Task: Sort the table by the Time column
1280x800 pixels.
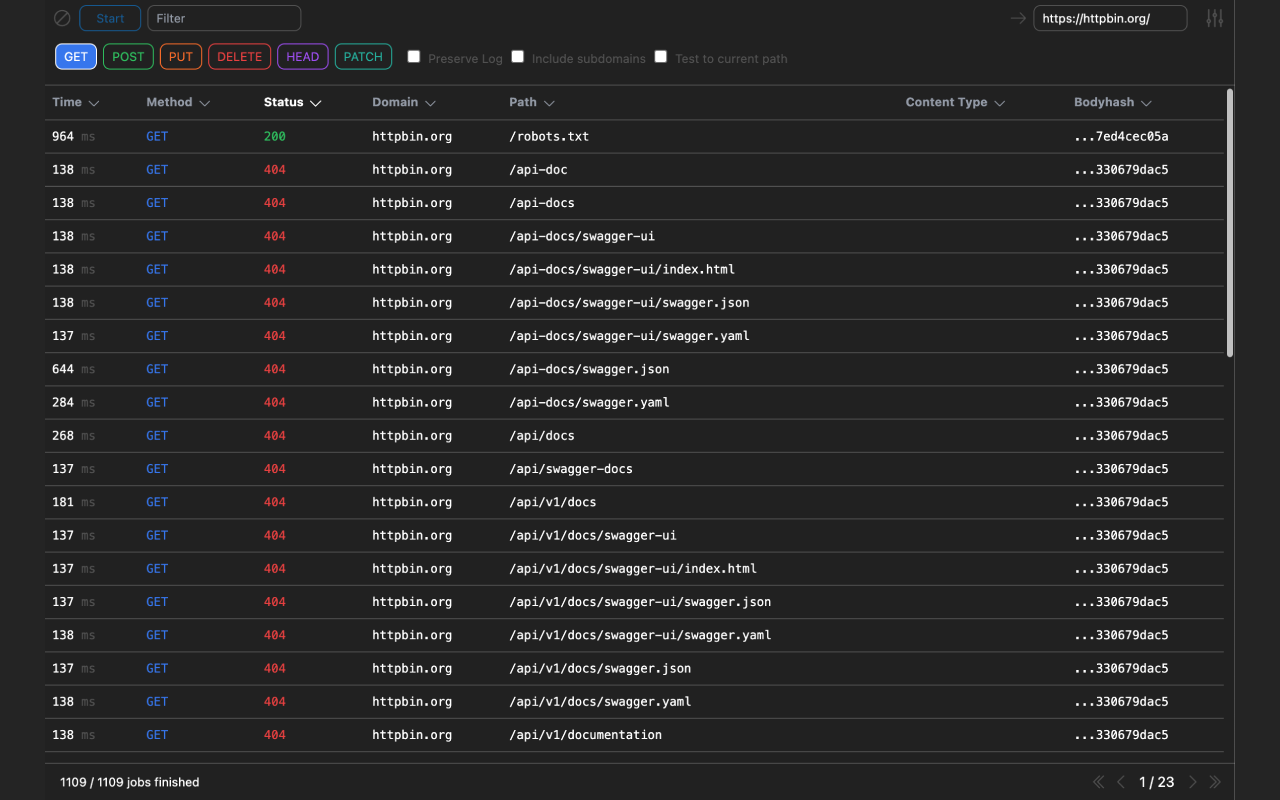Action: (x=76, y=102)
